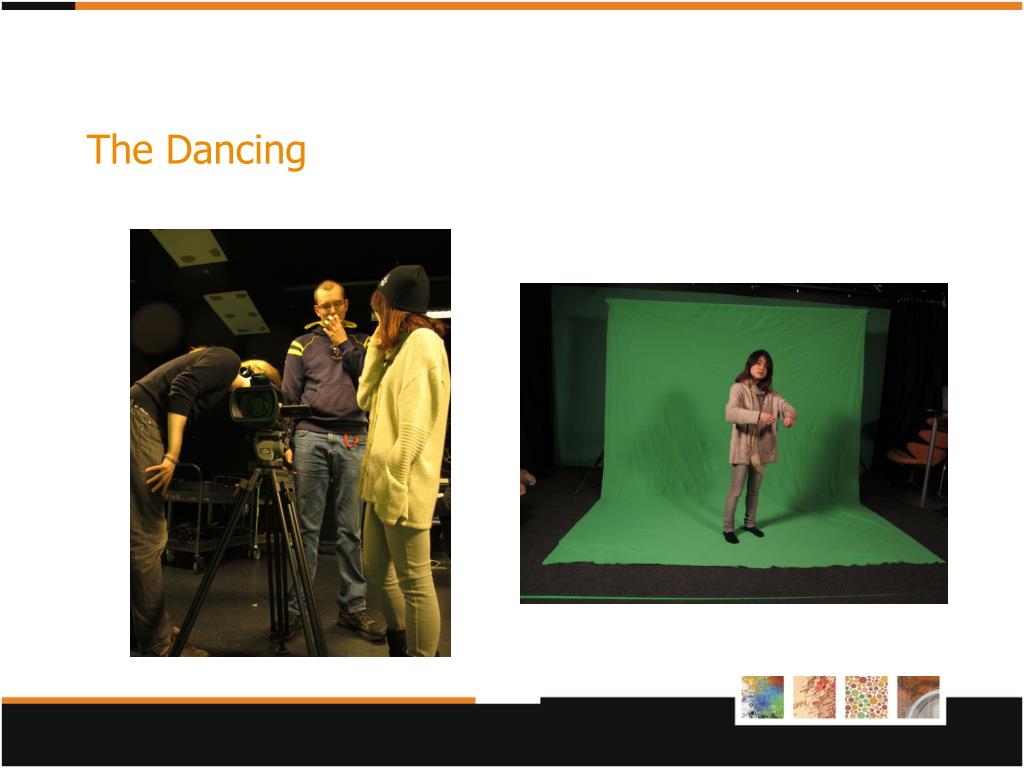The width and height of the screenshot is (1024, 768).
Task: Select the green screen dancer photo
Action: point(733,443)
